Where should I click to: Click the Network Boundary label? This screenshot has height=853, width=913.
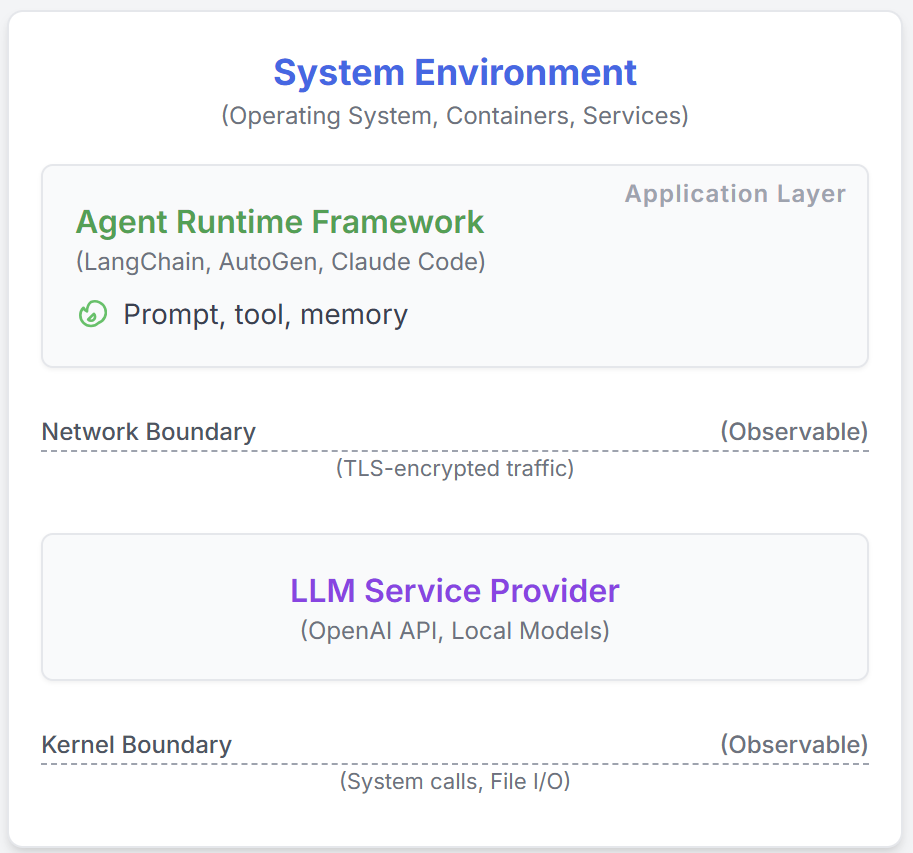147,432
